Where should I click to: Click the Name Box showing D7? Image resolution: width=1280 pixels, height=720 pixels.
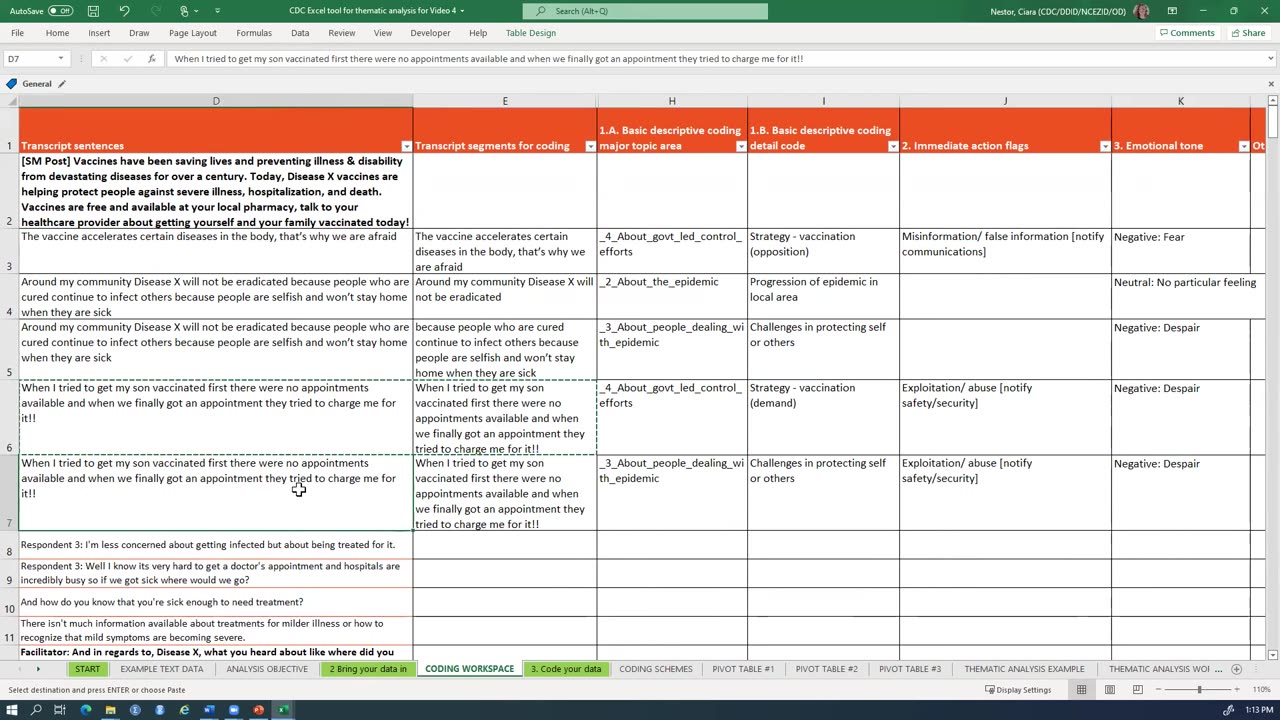click(x=30, y=59)
